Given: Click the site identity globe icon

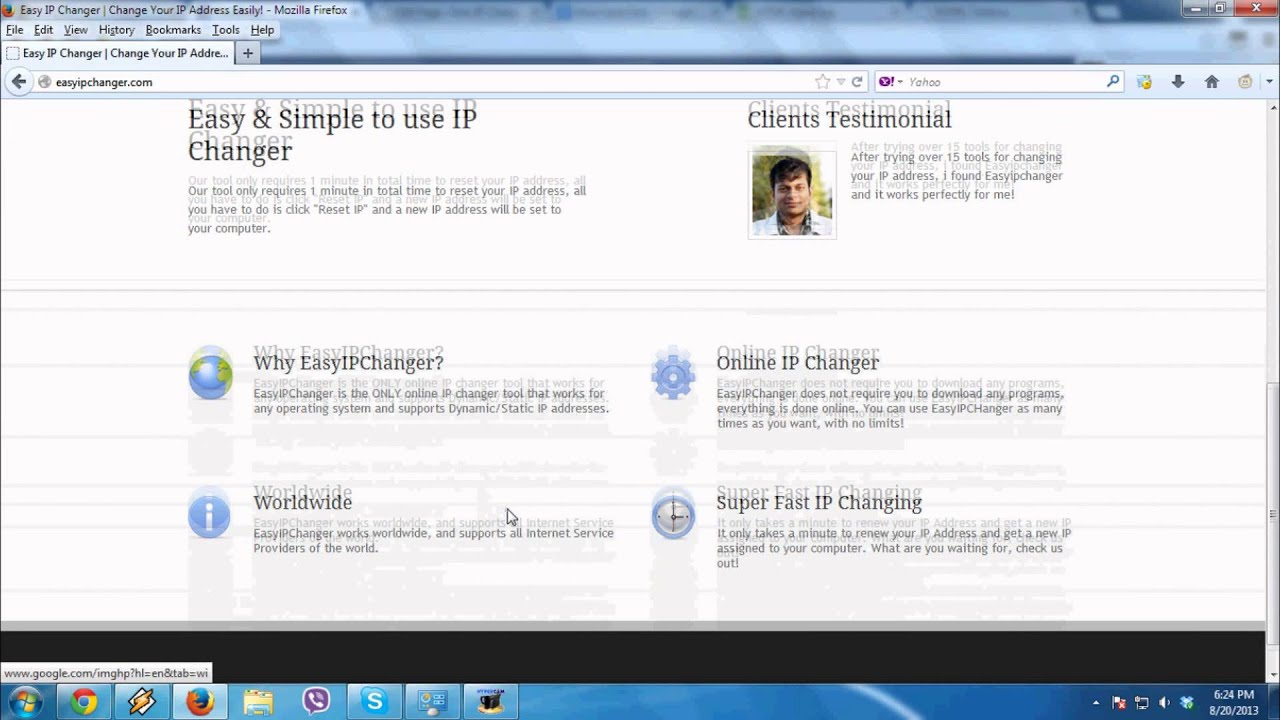Looking at the screenshot, I should click(44, 82).
